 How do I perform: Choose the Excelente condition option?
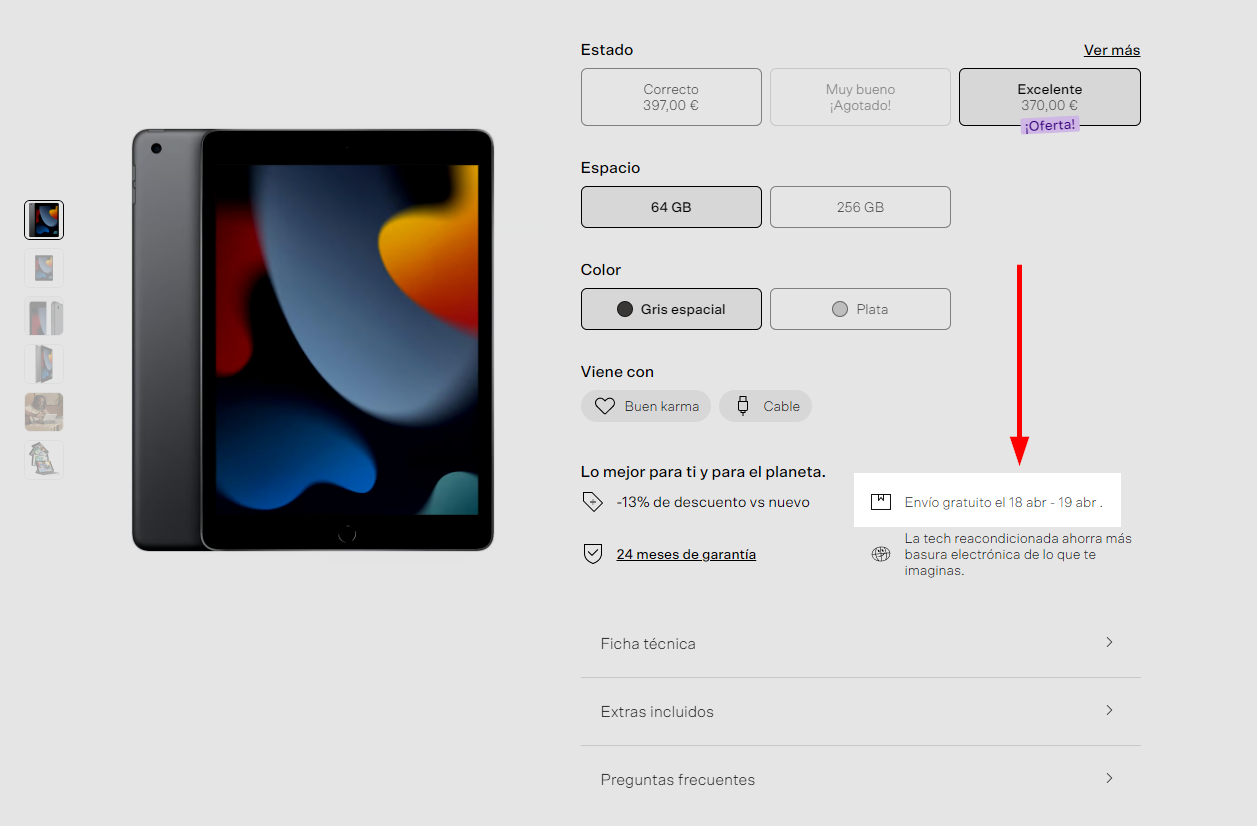coord(1049,97)
